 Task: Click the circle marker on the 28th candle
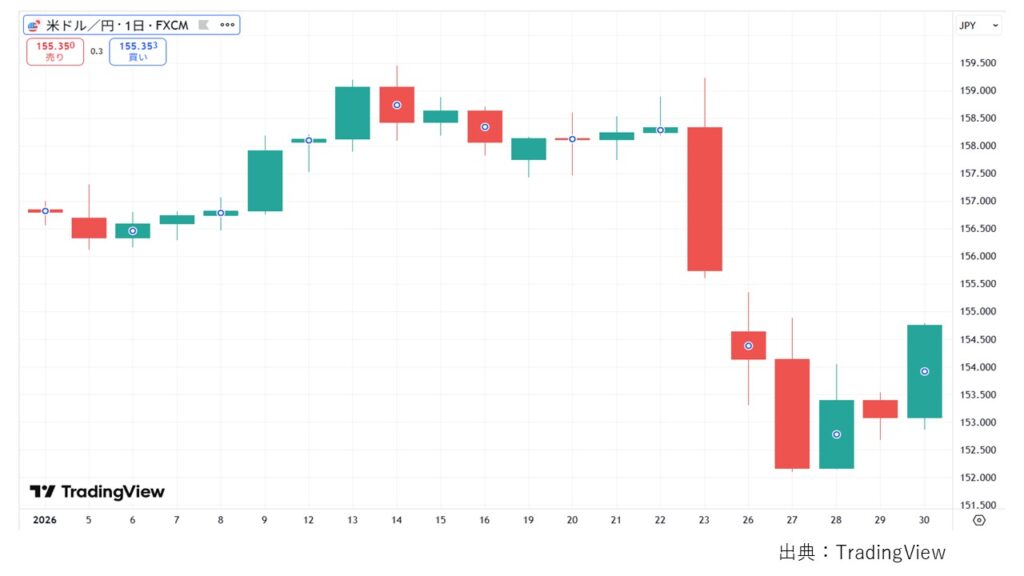coord(837,434)
